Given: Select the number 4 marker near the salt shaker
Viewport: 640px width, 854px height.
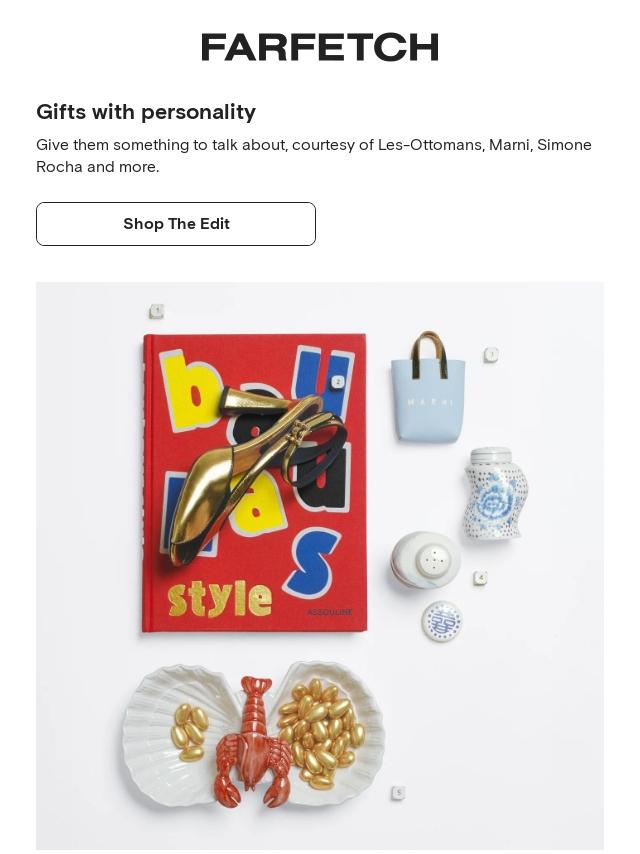Looking at the screenshot, I should click(480, 578).
